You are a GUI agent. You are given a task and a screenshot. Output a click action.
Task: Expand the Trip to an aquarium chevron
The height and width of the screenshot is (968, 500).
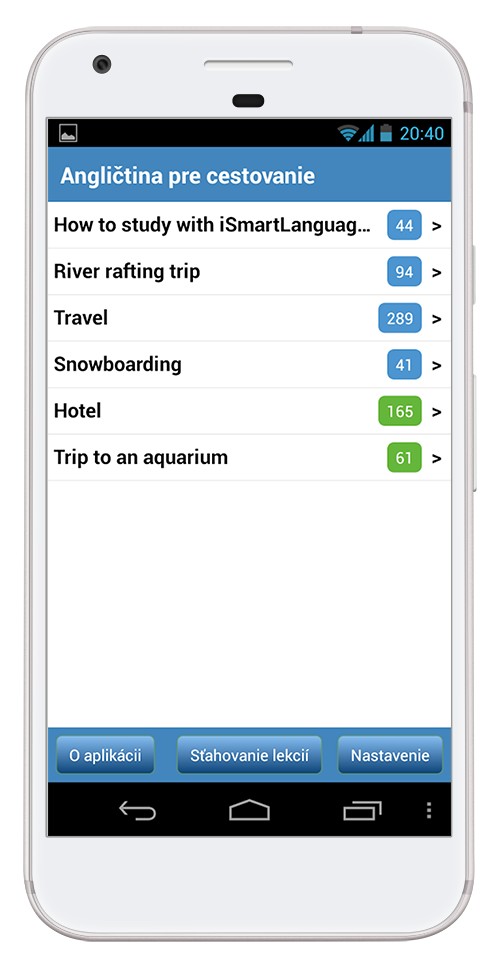[437, 459]
